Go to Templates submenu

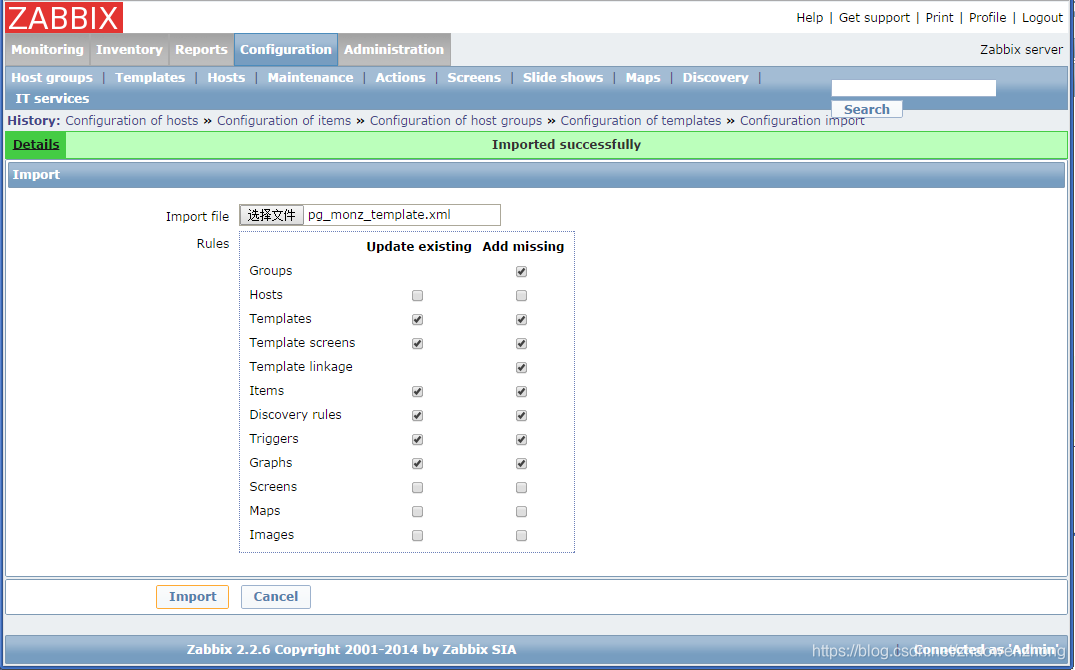pyautogui.click(x=150, y=77)
